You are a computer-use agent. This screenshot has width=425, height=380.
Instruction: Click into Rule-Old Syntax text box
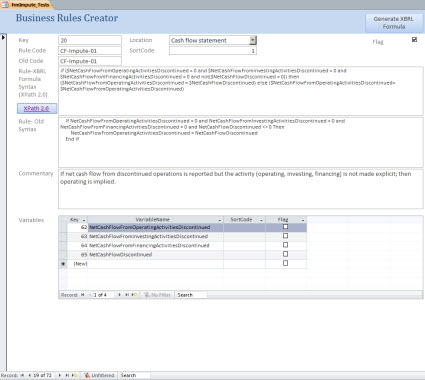tap(241, 142)
